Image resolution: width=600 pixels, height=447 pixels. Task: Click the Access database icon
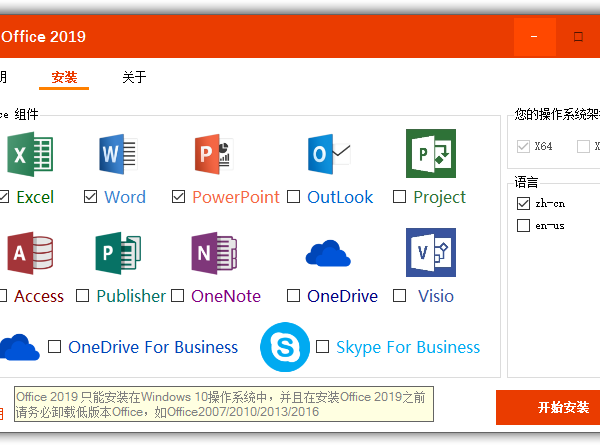point(30,253)
